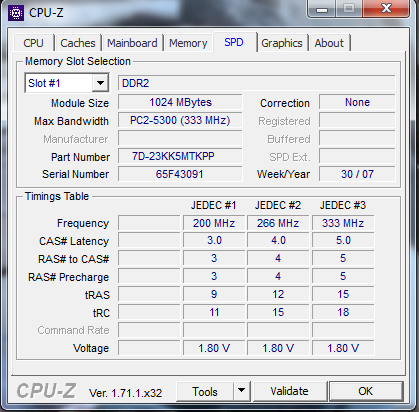Click the empty Registered field
Screen dimensions: 419x412
[x=357, y=120]
